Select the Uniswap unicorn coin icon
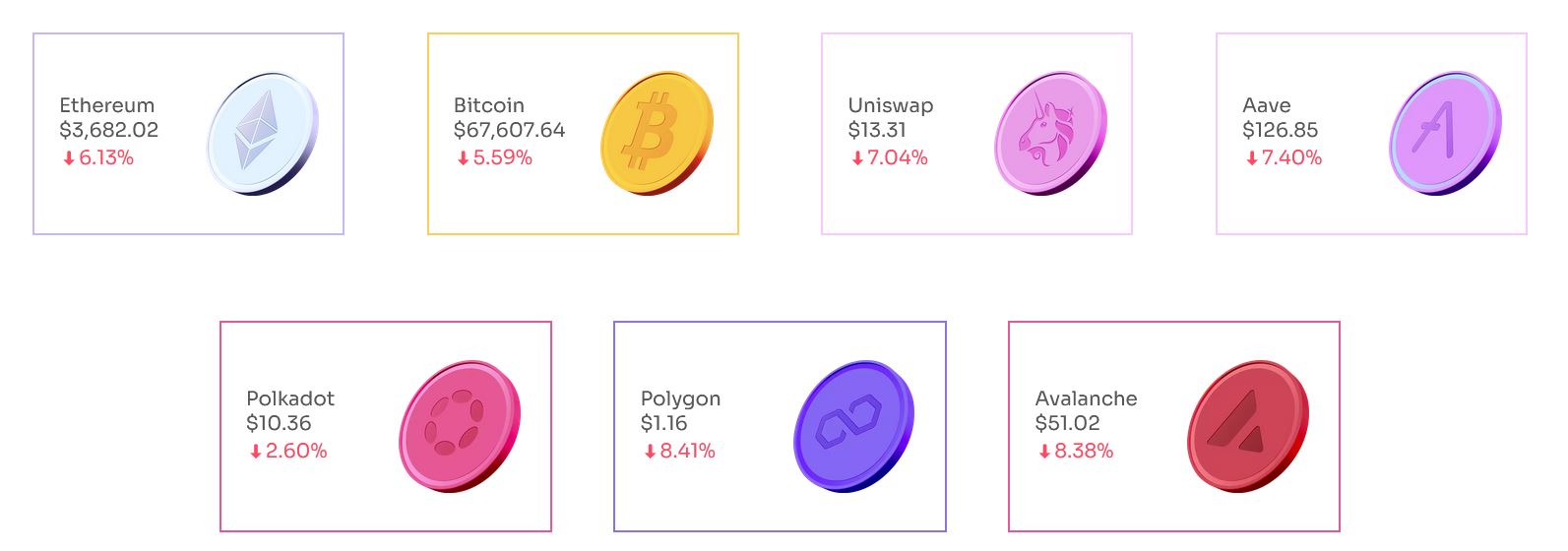Image resolution: width=1568 pixels, height=551 pixels. pos(1050,133)
